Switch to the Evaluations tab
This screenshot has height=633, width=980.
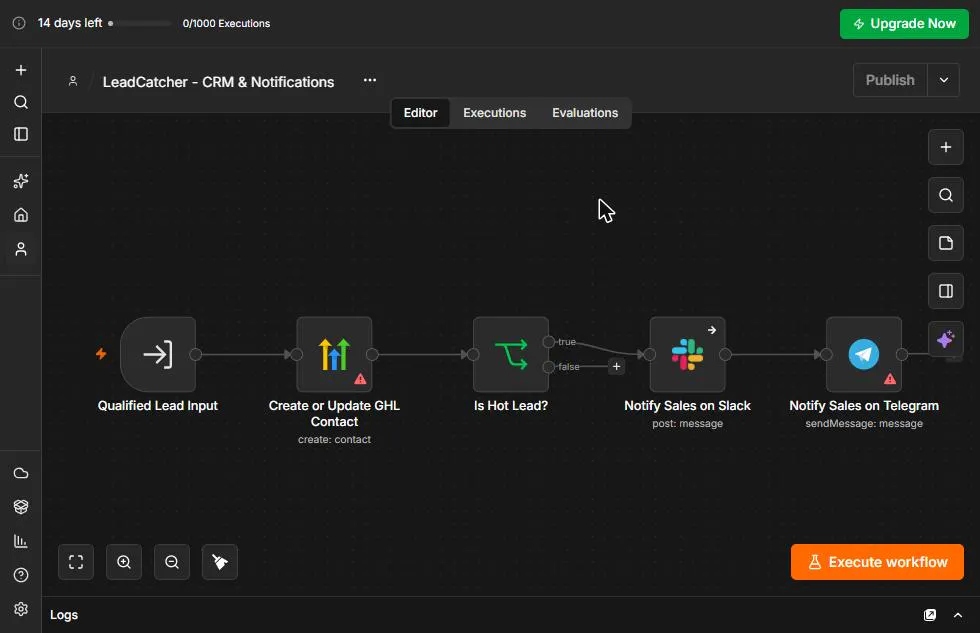point(585,113)
